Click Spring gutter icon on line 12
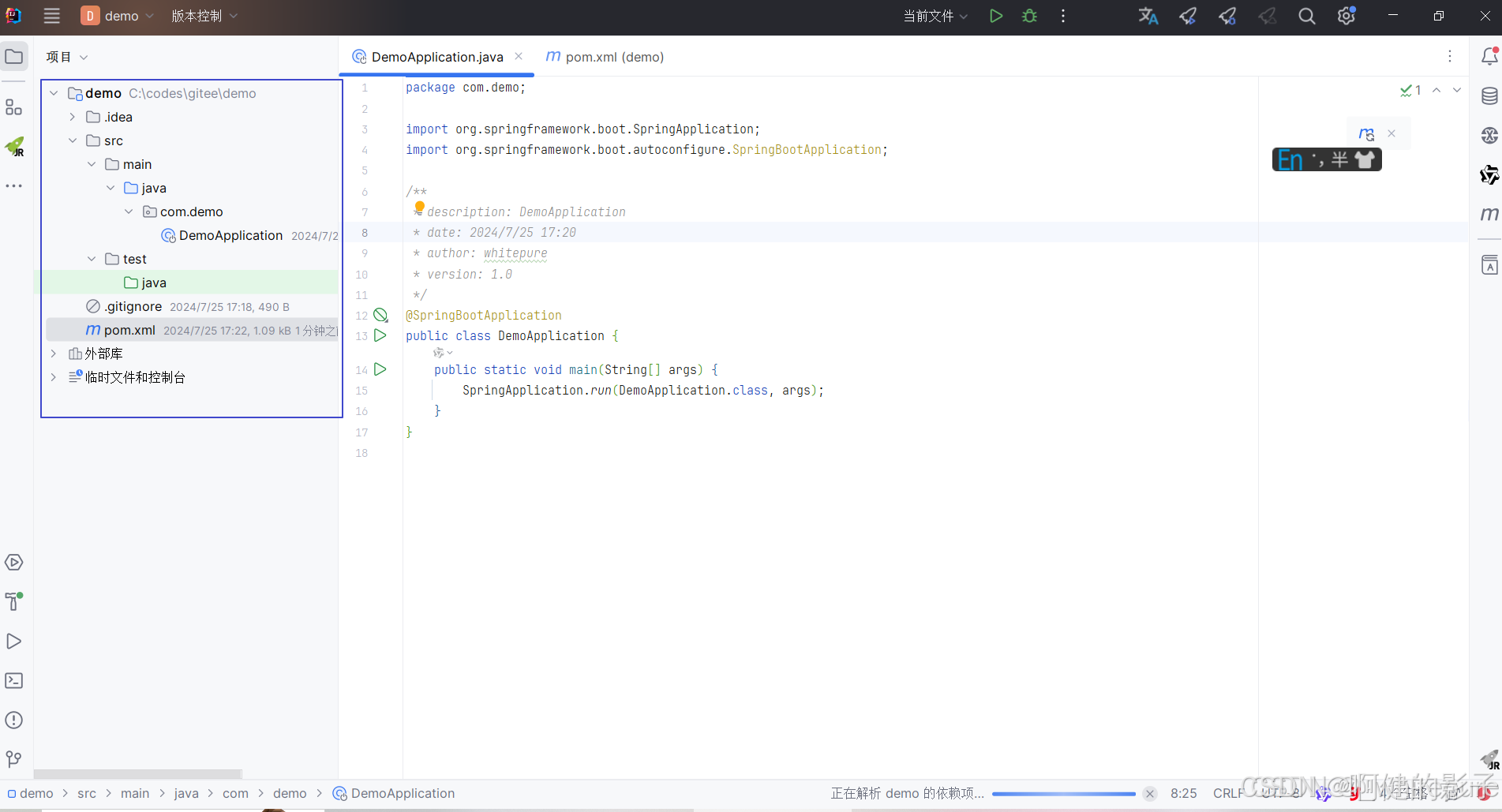This screenshot has height=812, width=1502. 380,315
